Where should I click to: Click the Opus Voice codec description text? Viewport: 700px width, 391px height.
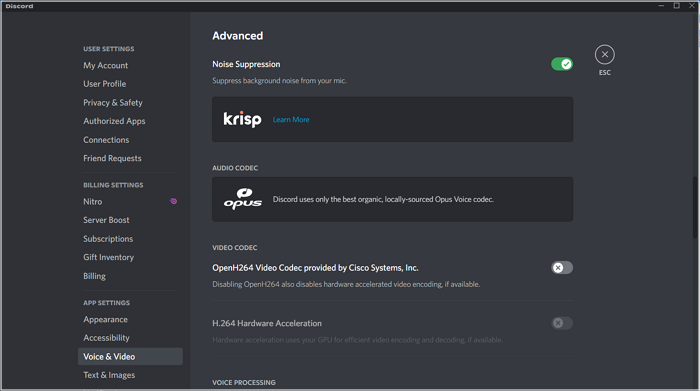[x=383, y=199]
